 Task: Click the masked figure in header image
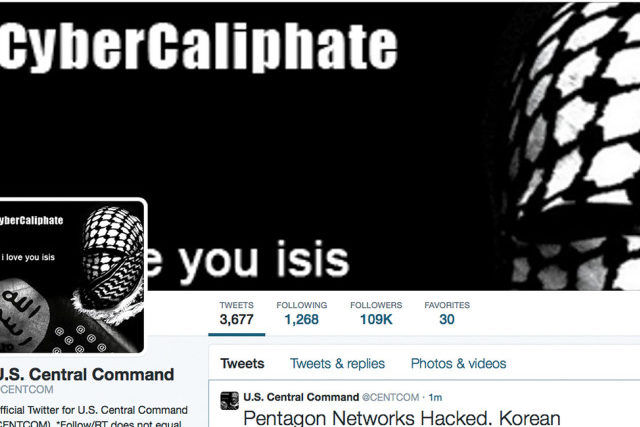pos(575,145)
